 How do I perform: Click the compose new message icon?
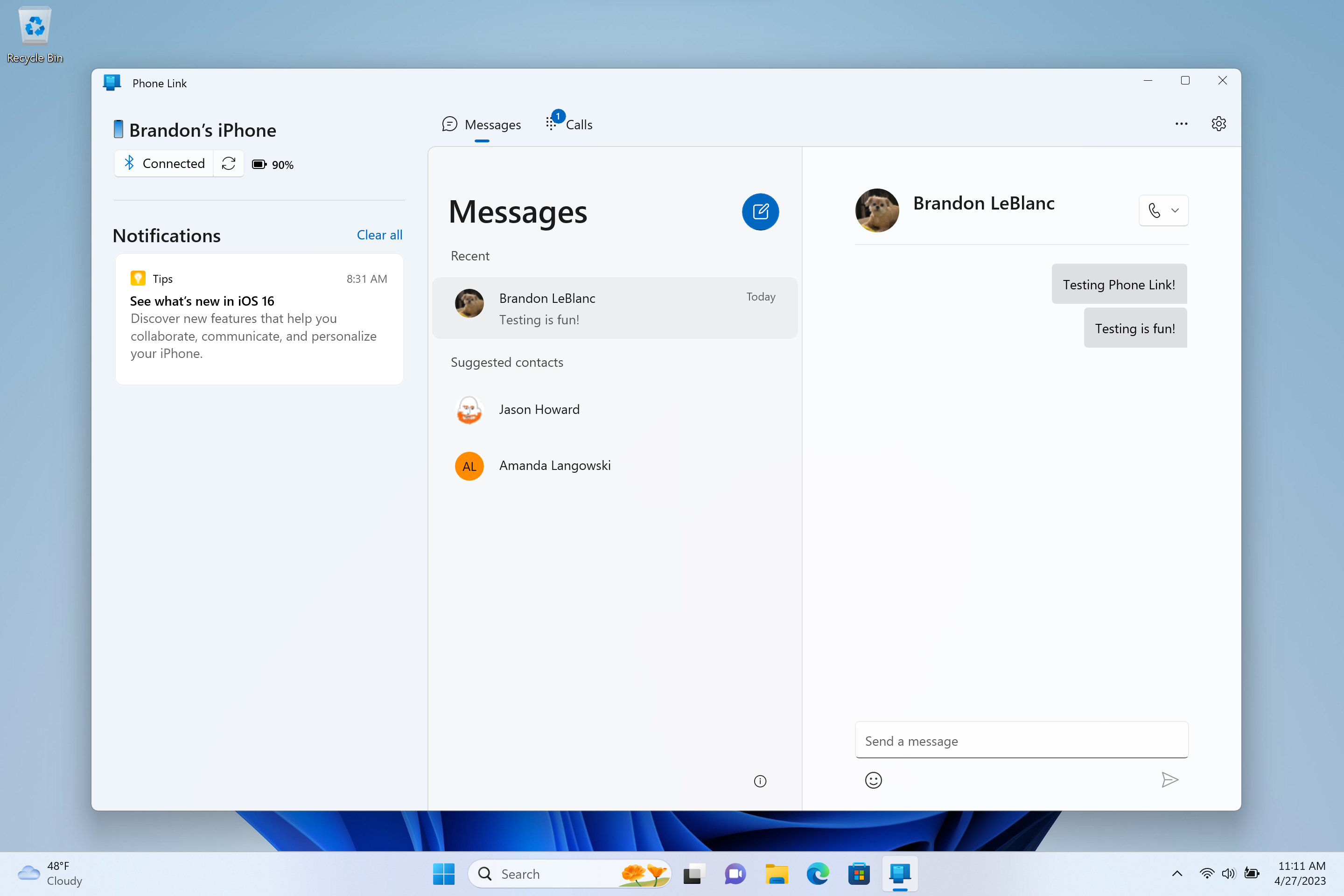[761, 211]
